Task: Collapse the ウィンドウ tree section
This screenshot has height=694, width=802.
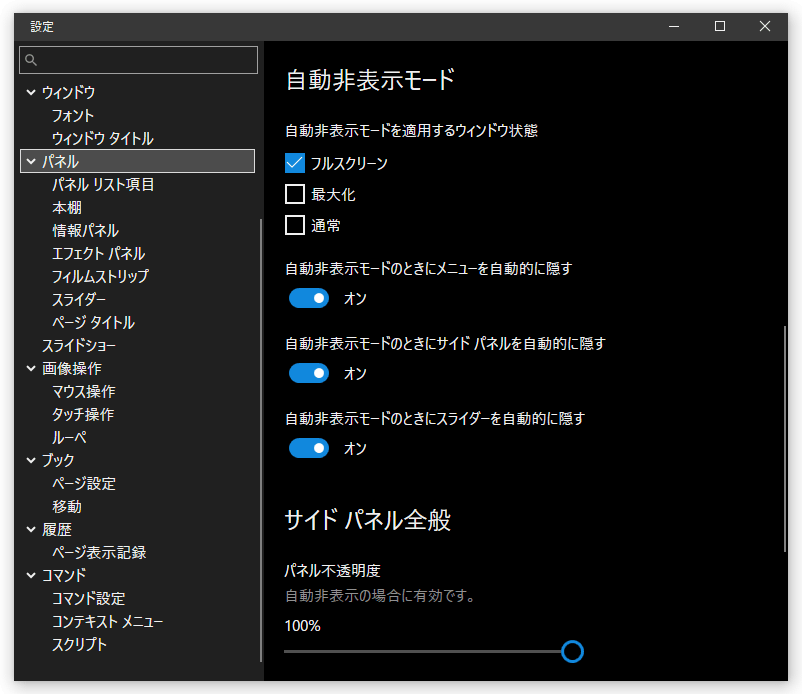Action: tap(31, 93)
